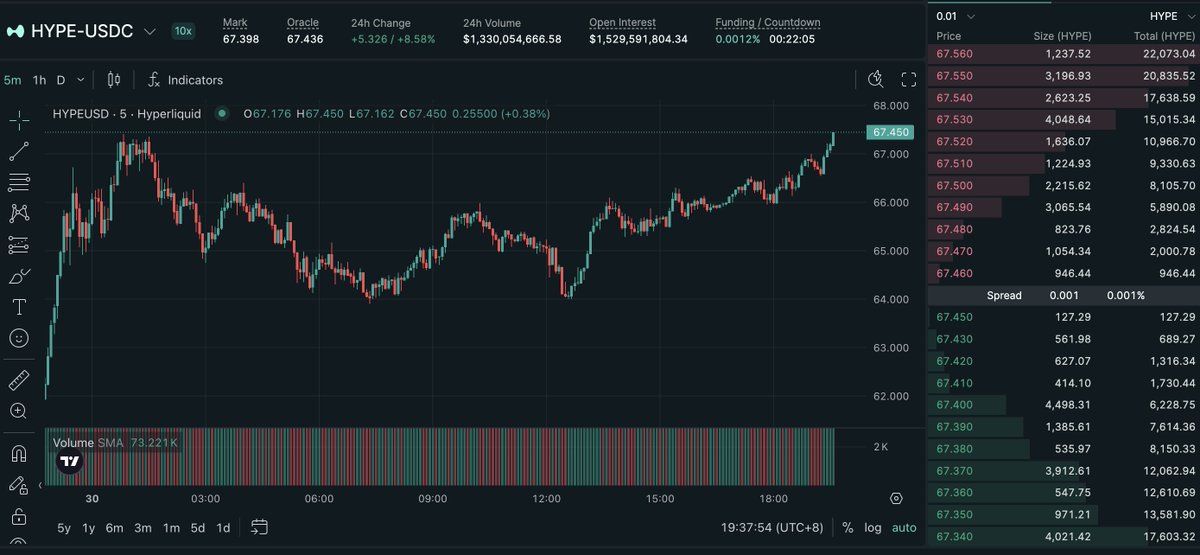This screenshot has width=1200, height=555.
Task: Toggle log scale mode
Action: (x=873, y=527)
